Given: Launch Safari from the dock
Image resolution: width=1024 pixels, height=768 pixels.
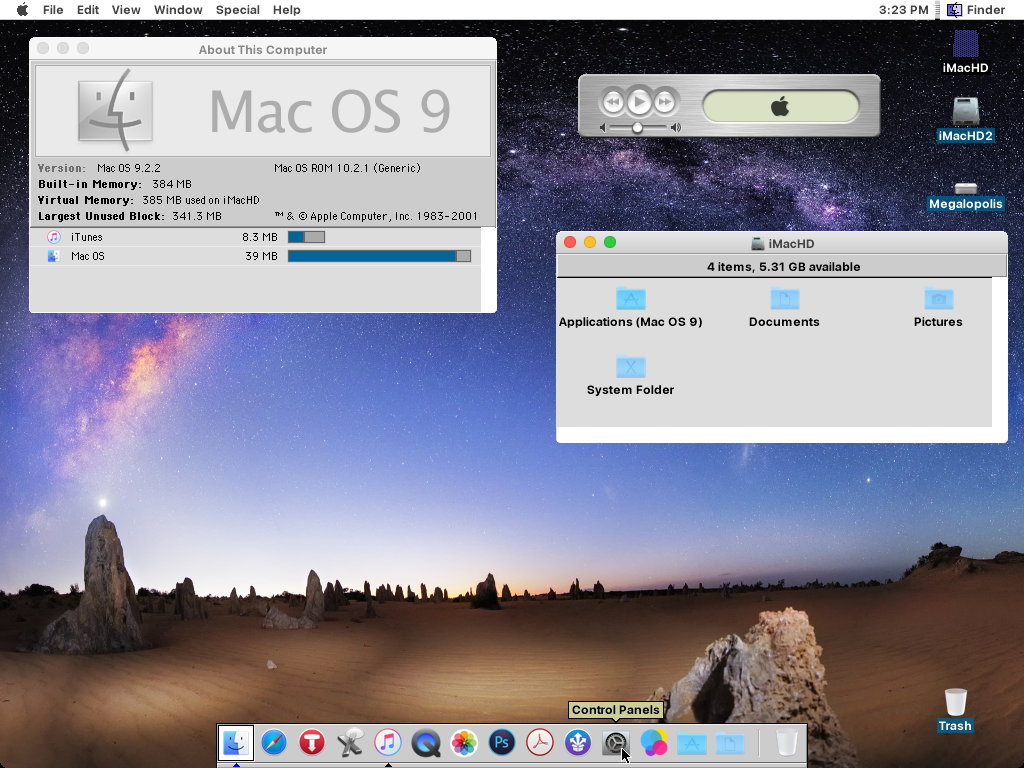Looking at the screenshot, I should [274, 743].
